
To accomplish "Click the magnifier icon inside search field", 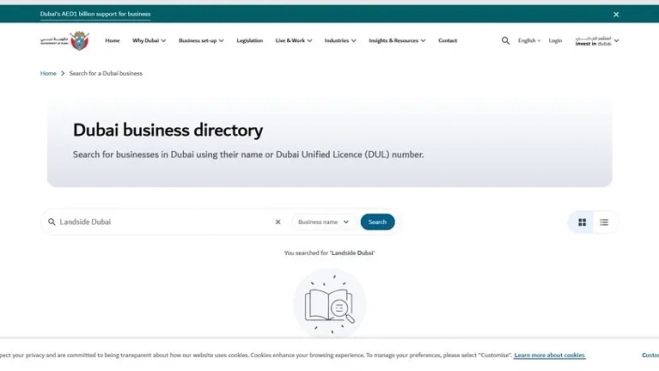I will 52,222.
